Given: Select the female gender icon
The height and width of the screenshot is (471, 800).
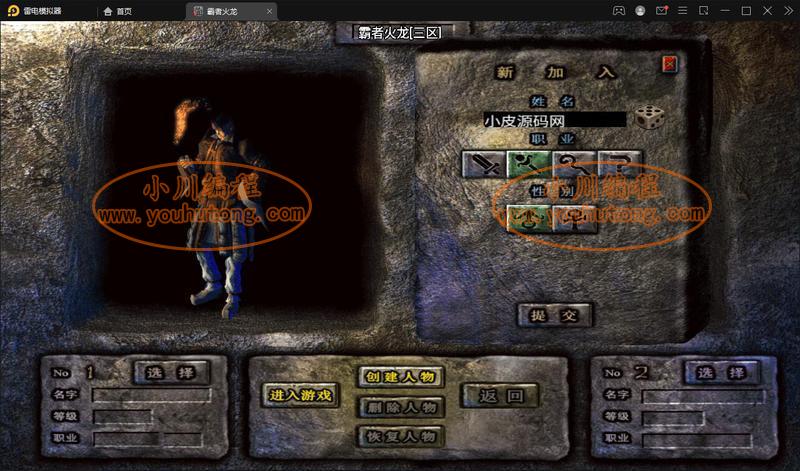Looking at the screenshot, I should pyautogui.click(x=574, y=219).
